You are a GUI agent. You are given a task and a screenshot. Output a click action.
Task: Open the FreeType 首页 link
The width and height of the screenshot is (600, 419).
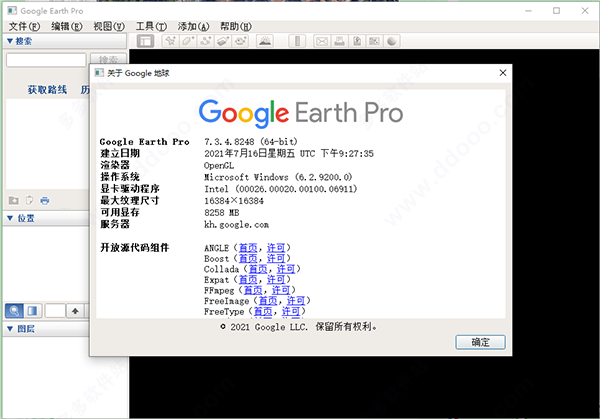[263, 311]
